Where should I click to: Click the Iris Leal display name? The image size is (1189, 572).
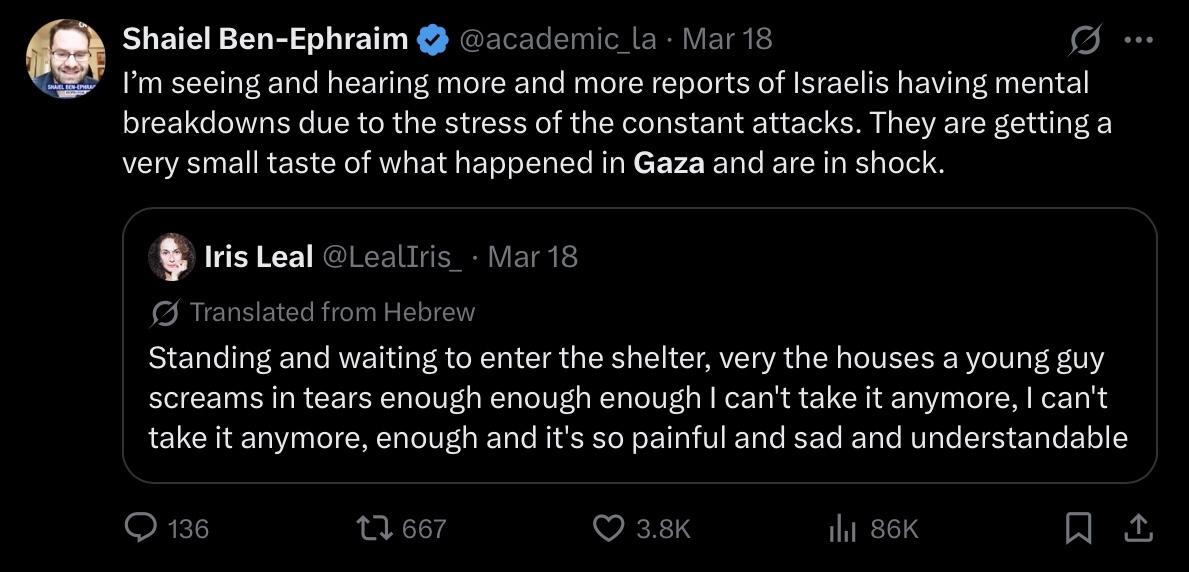(x=258, y=257)
